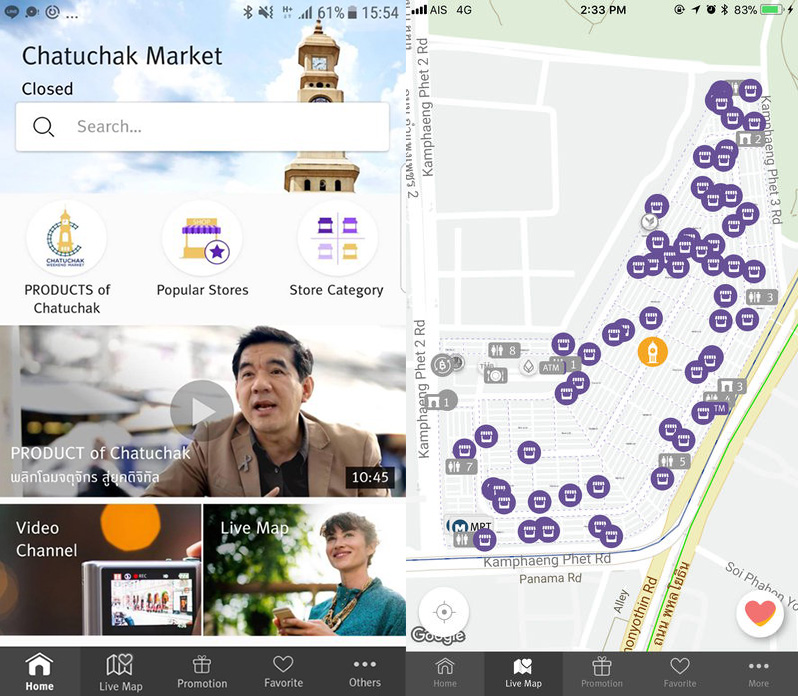This screenshot has width=798, height=696.
Task: Tap the restroom 5 marker
Action: (x=675, y=461)
